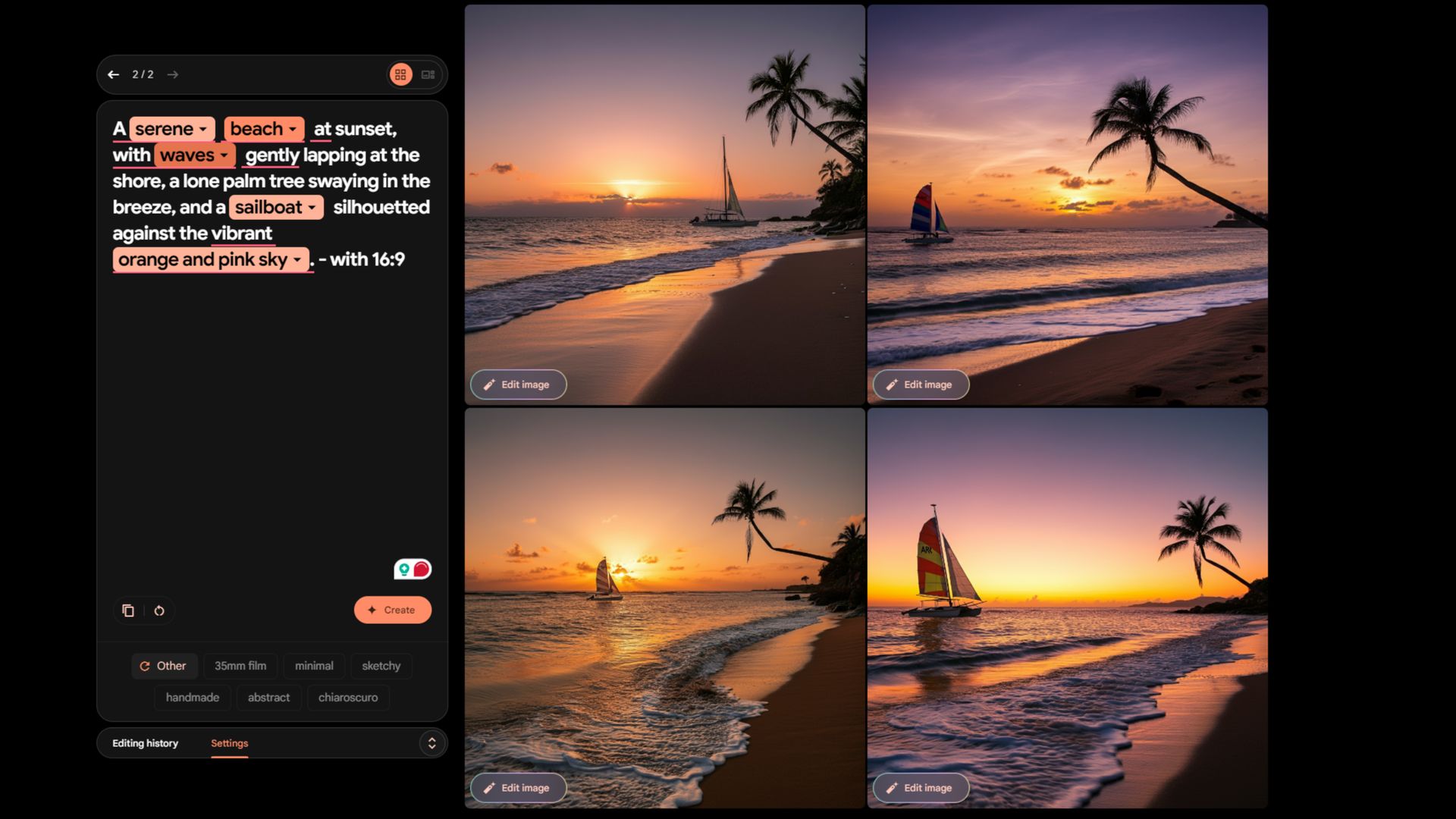Toggle the sailboat style tag

[275, 207]
